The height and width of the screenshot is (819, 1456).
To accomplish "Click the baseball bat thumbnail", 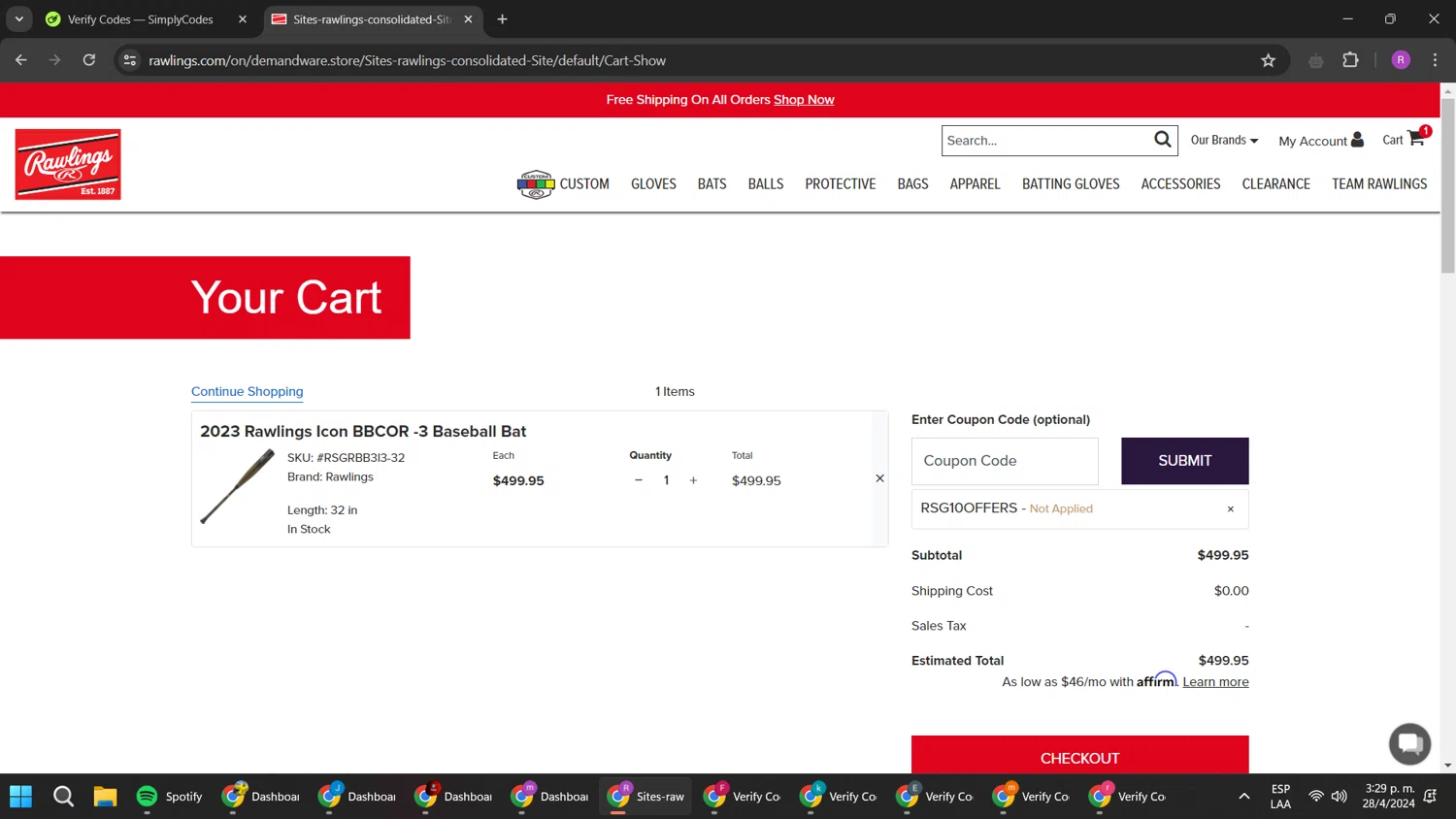I will (x=238, y=486).
